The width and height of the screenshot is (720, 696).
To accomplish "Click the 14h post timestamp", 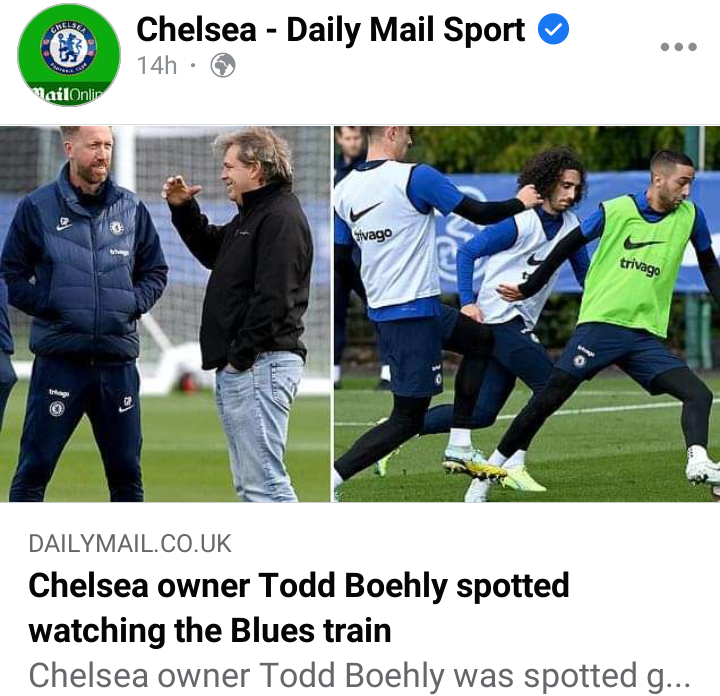I will click(157, 66).
